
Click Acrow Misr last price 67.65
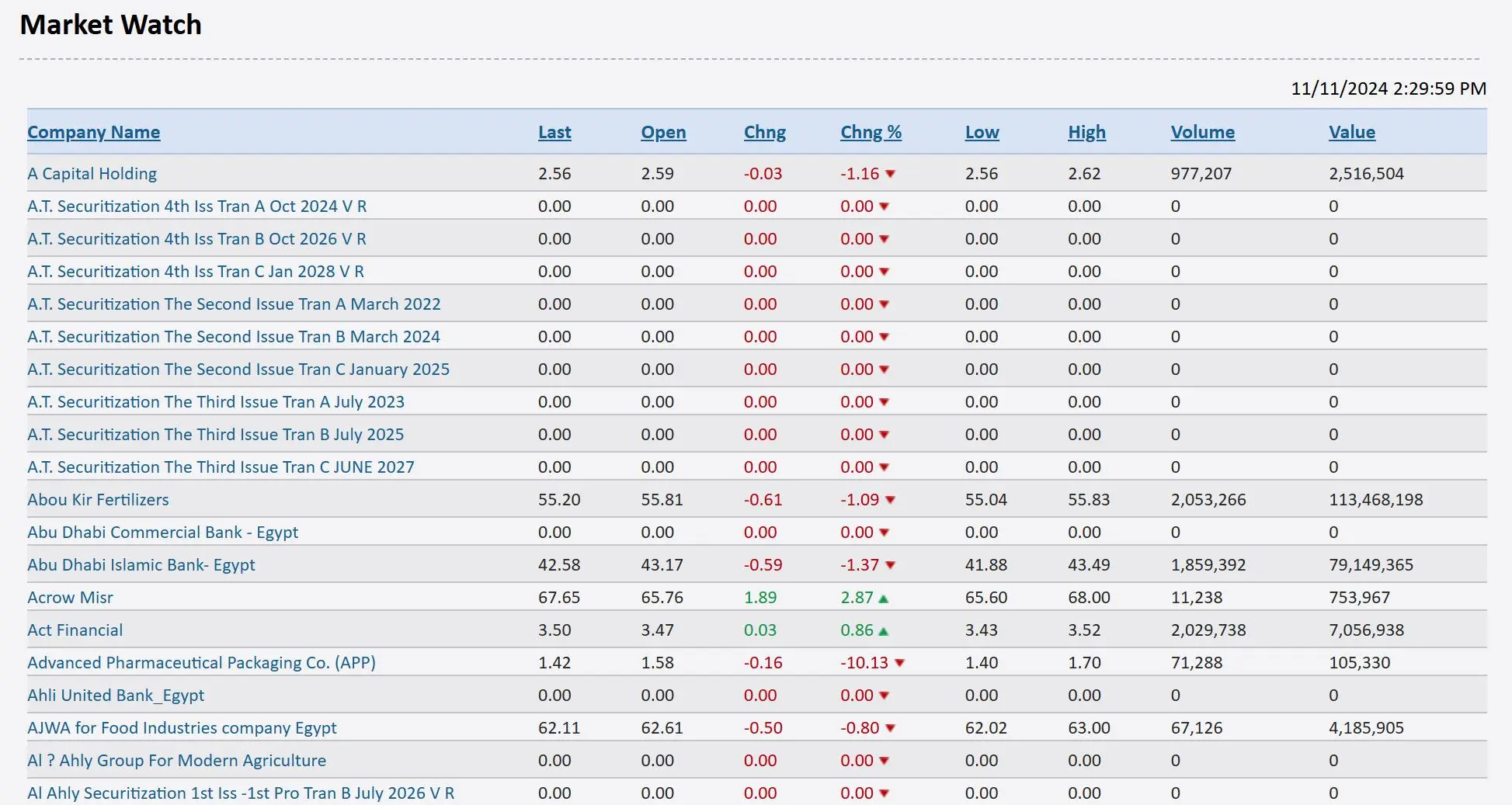click(x=559, y=598)
